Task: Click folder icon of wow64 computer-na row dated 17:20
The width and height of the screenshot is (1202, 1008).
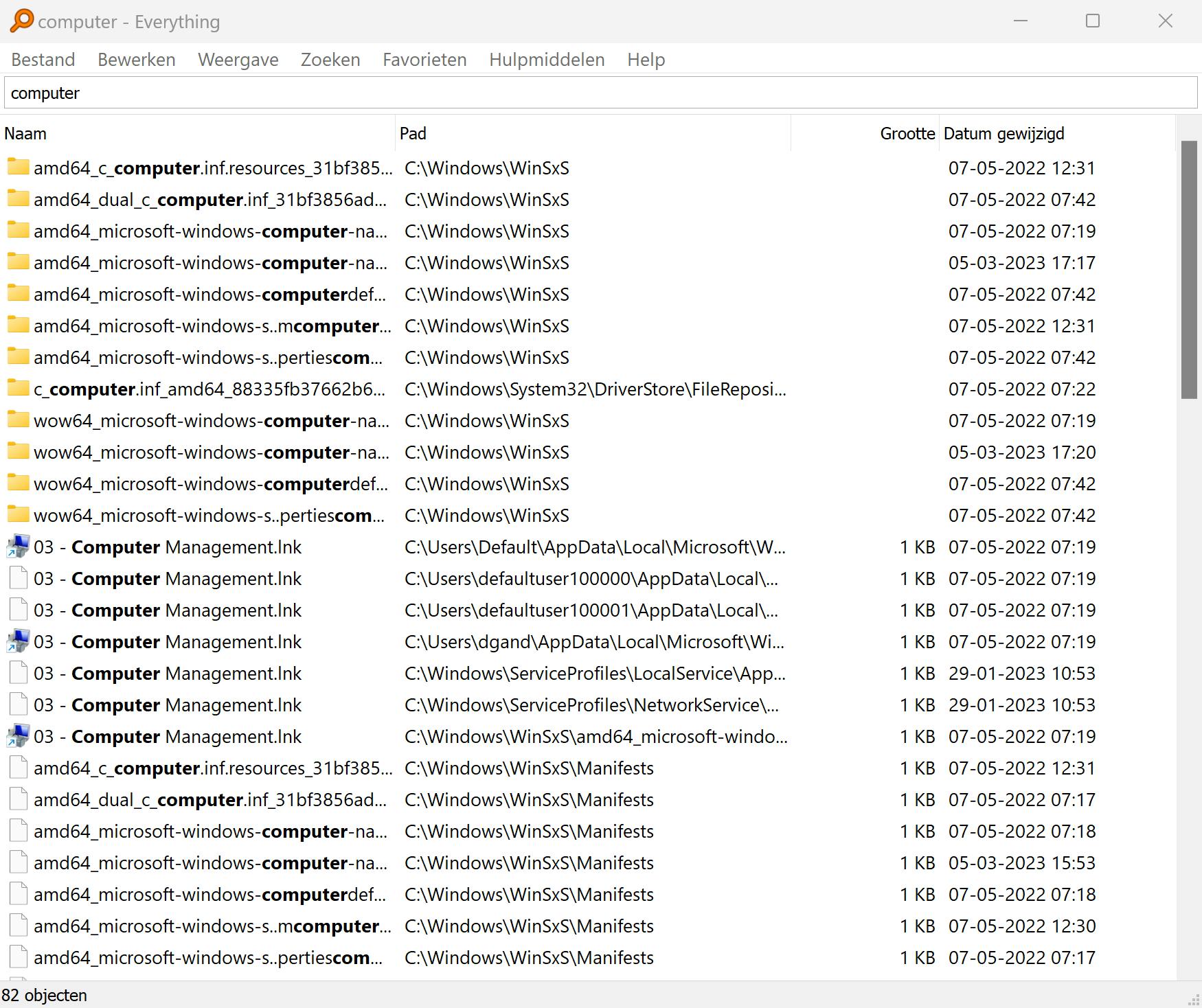Action: pyautogui.click(x=18, y=452)
